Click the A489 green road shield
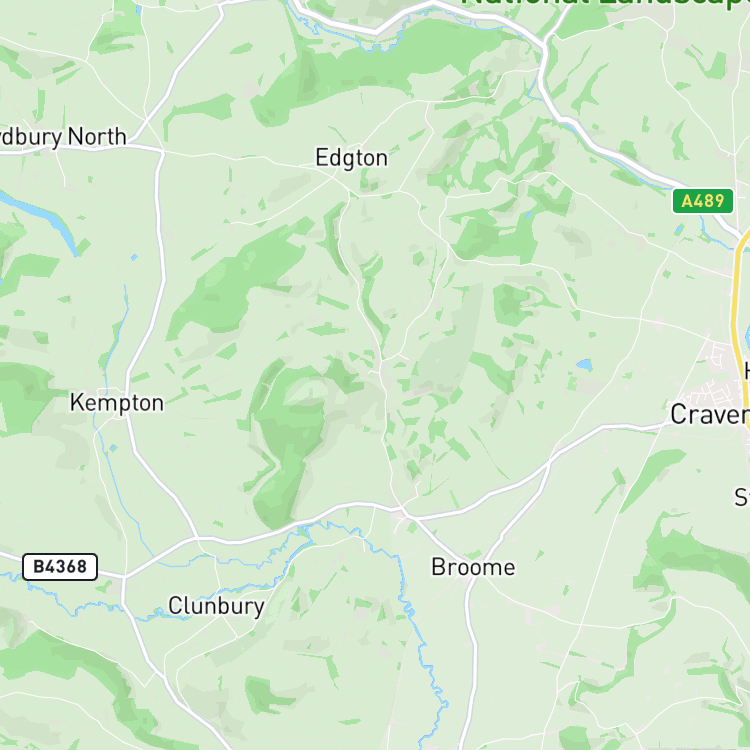Image resolution: width=750 pixels, height=750 pixels. click(x=703, y=201)
